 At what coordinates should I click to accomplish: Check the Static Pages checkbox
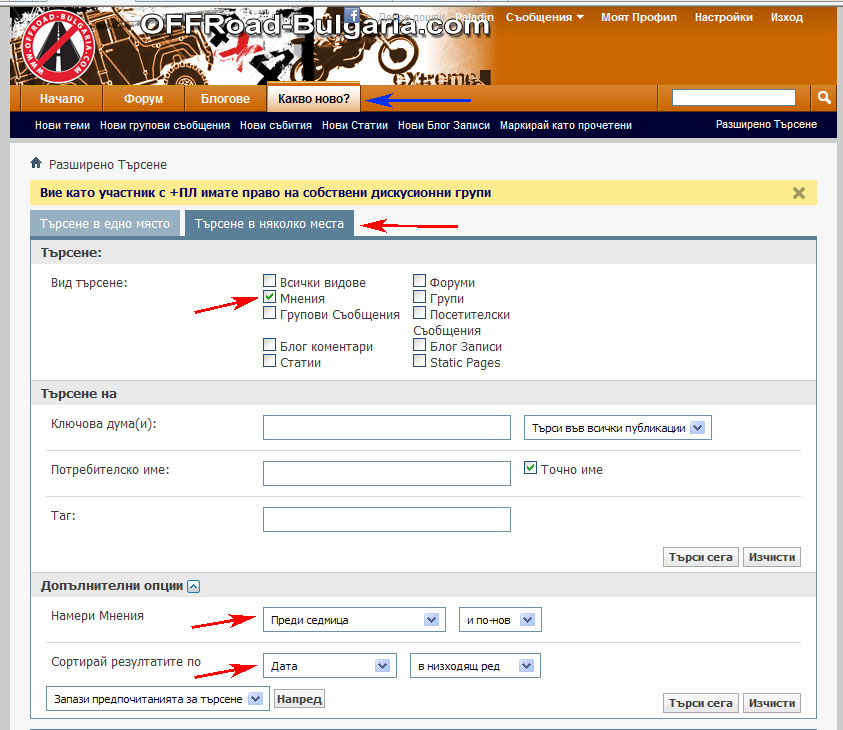[x=419, y=361]
